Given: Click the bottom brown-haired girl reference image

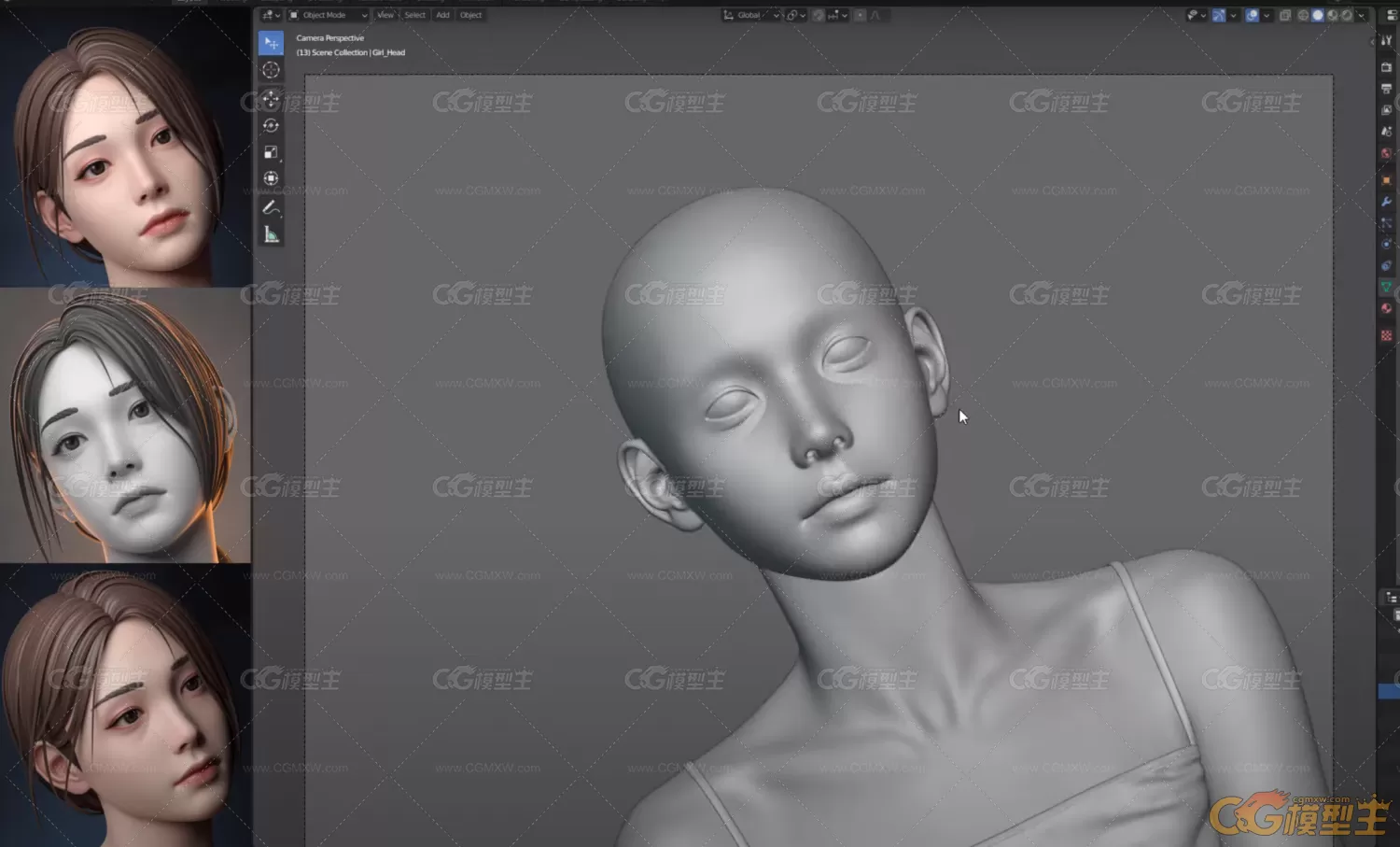Looking at the screenshot, I should 125,705.
